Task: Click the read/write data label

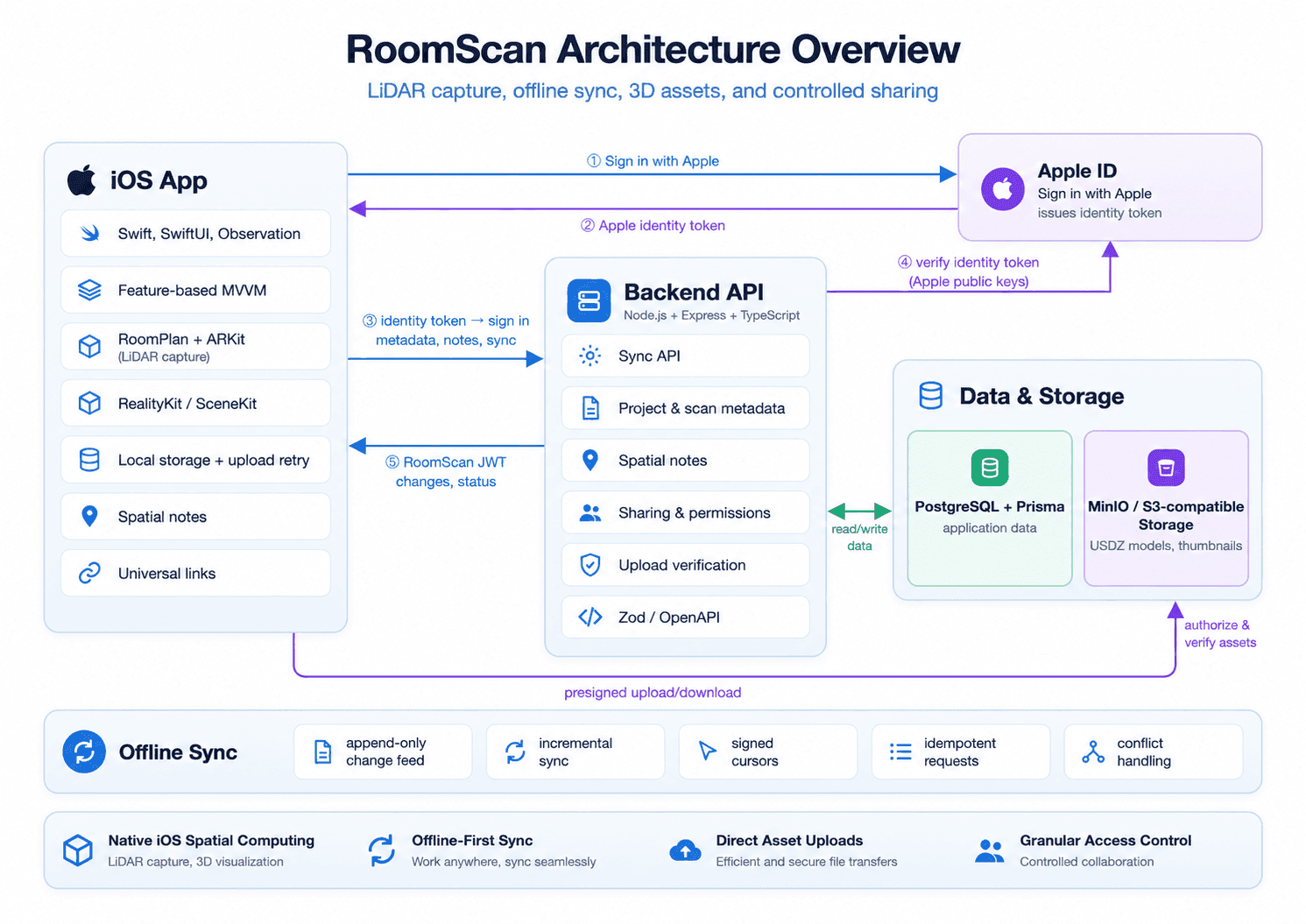Action: [859, 537]
